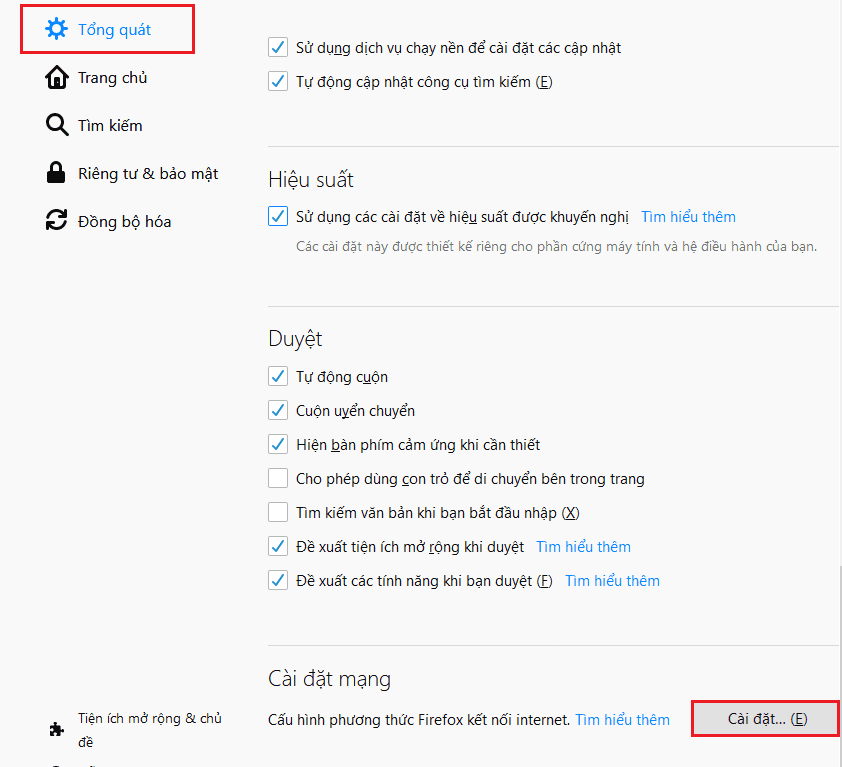The image size is (842, 767).
Task: Switch to Riêng tư & bảo mật panel
Action: click(x=147, y=174)
